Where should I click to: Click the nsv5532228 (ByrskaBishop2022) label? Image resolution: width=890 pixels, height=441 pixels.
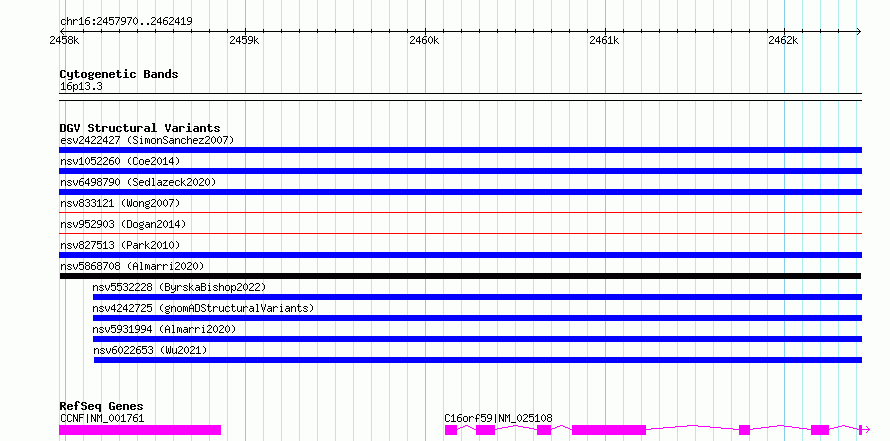pos(179,287)
